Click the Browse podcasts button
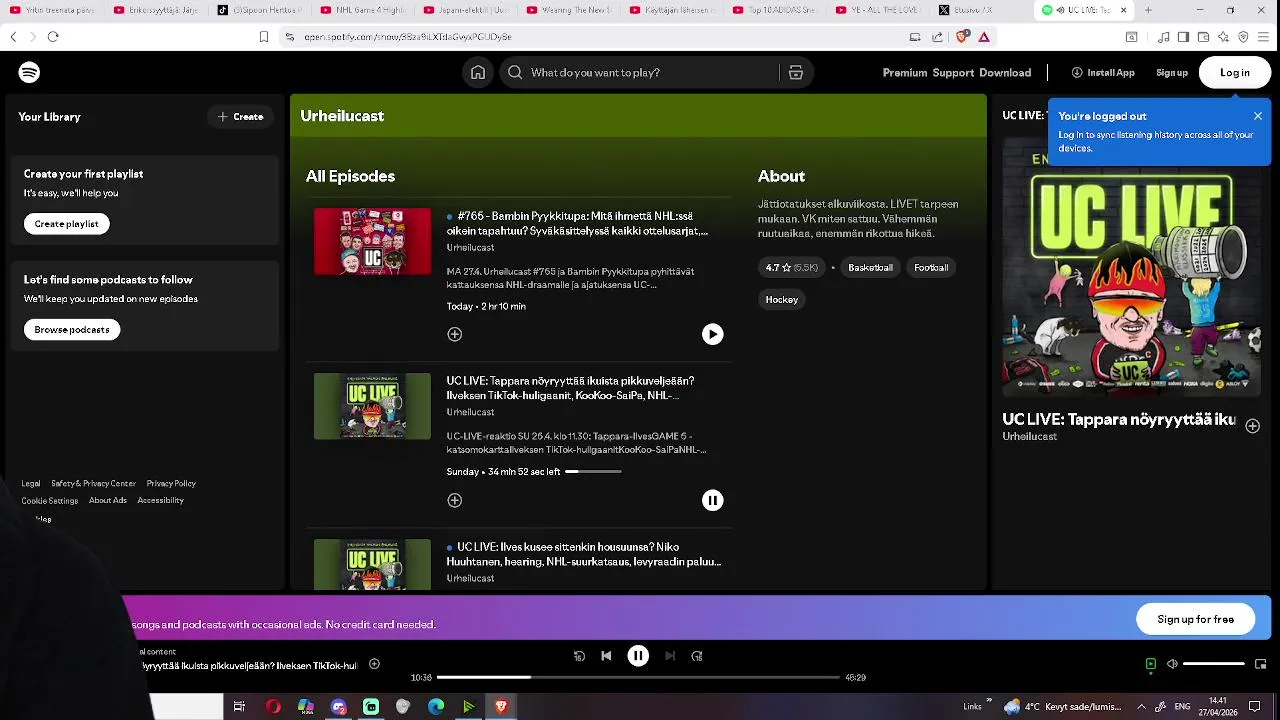The image size is (1280, 720). pos(72,329)
